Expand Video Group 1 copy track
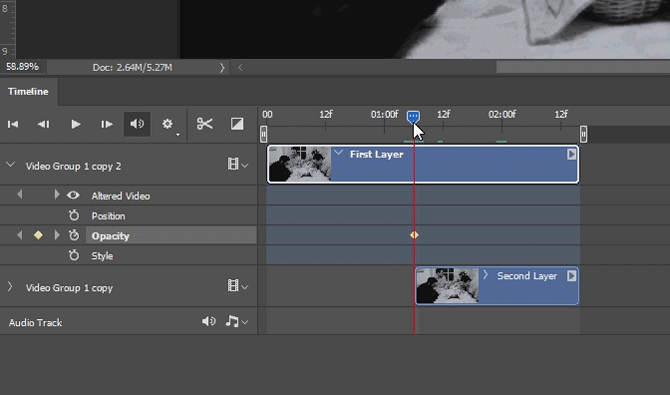This screenshot has width=670, height=395. click(x=10, y=286)
